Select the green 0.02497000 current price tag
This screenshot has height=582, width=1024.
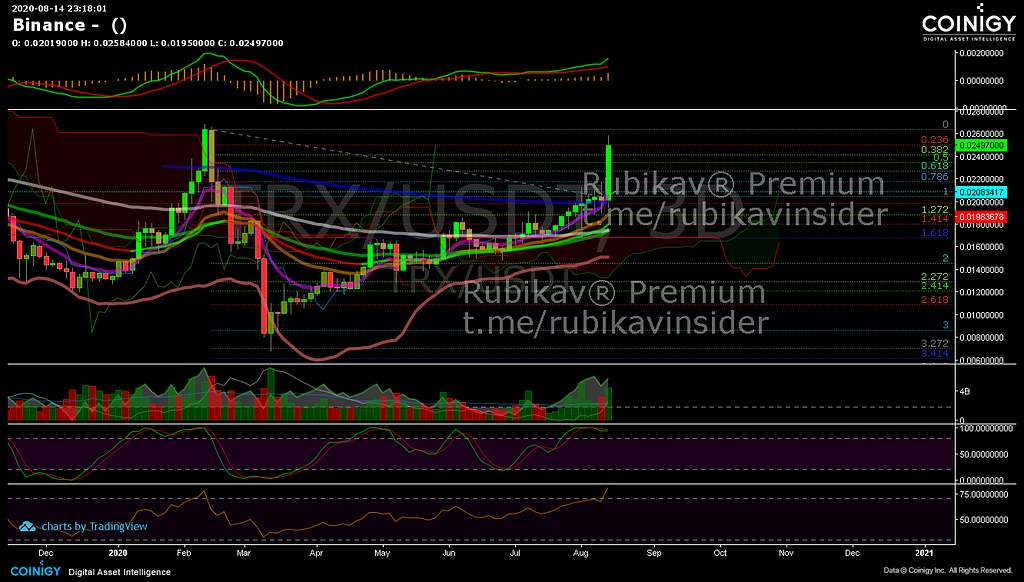coord(979,146)
